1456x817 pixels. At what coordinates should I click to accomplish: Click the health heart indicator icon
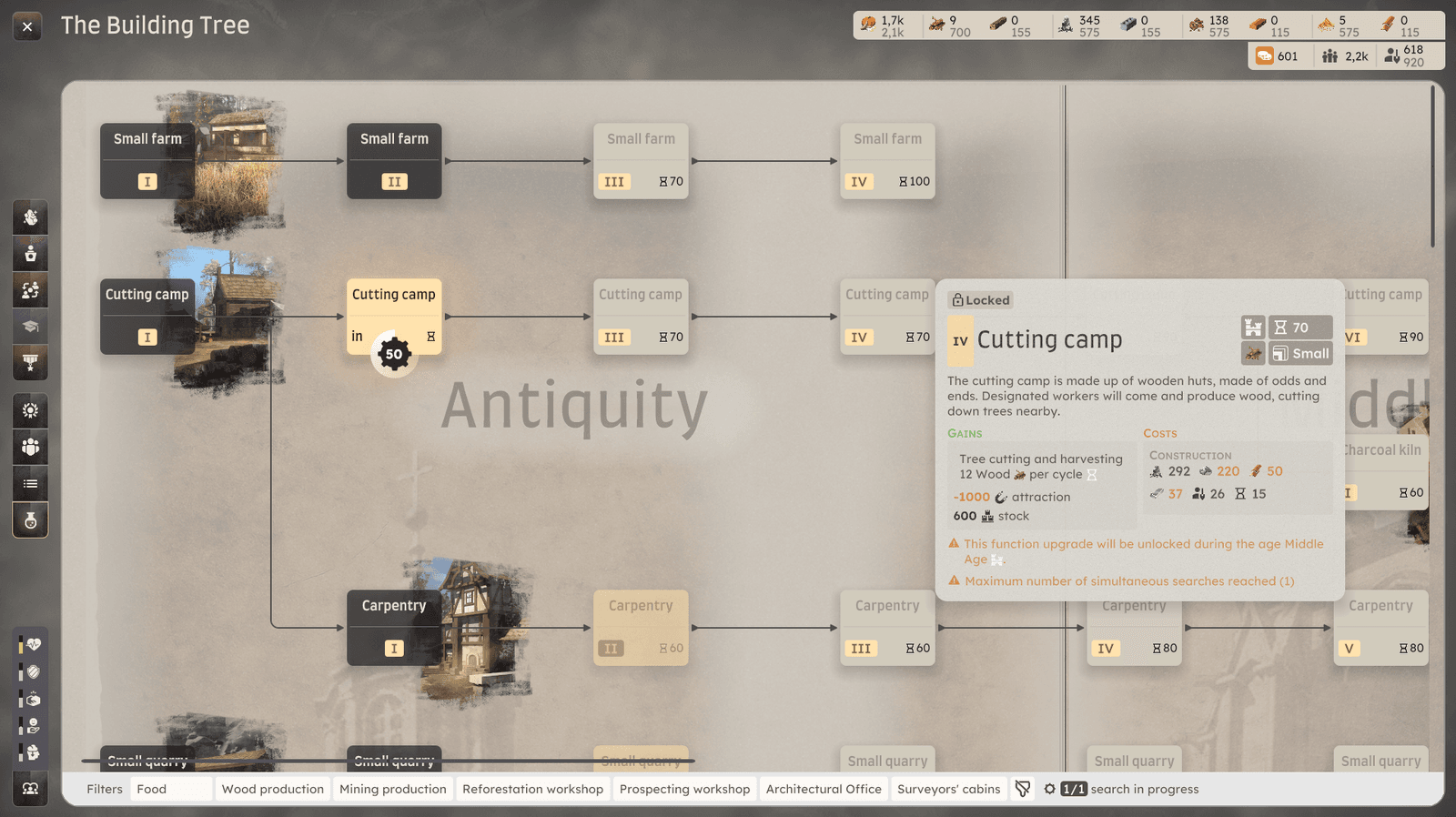[x=33, y=645]
